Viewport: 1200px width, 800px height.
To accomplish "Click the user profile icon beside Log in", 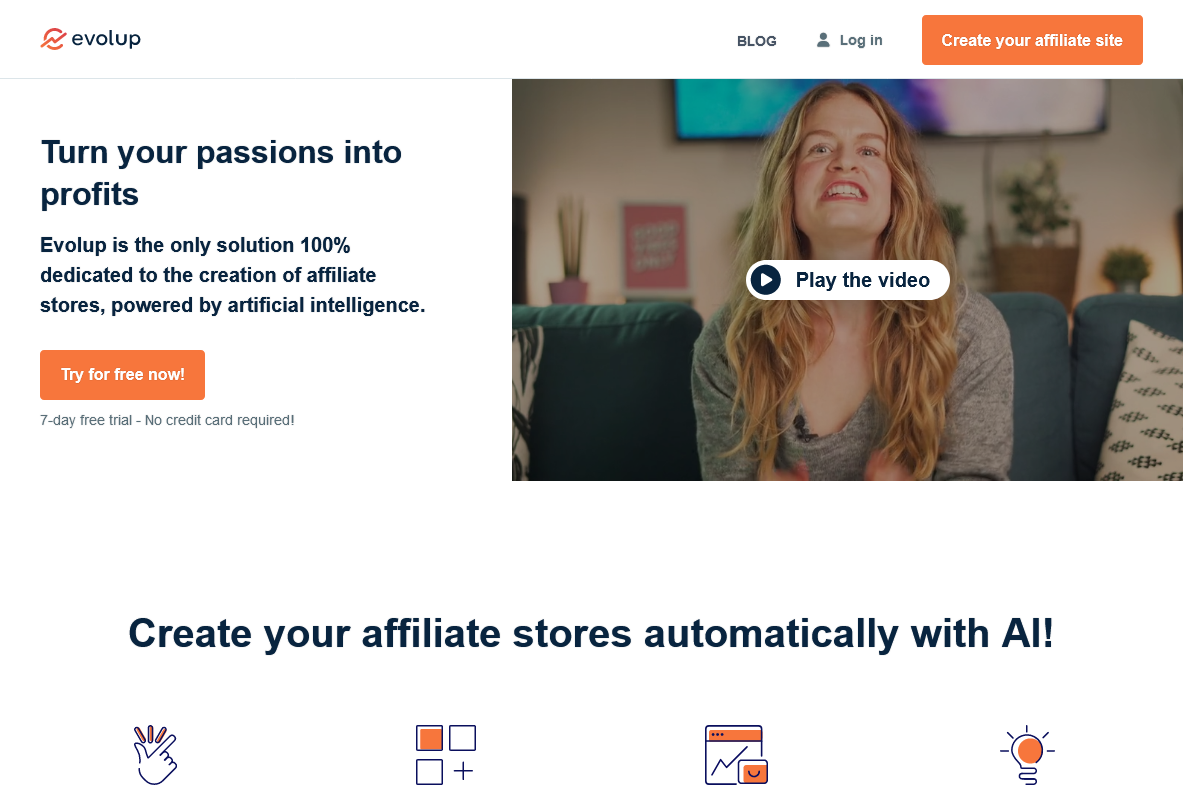I will tap(823, 40).
